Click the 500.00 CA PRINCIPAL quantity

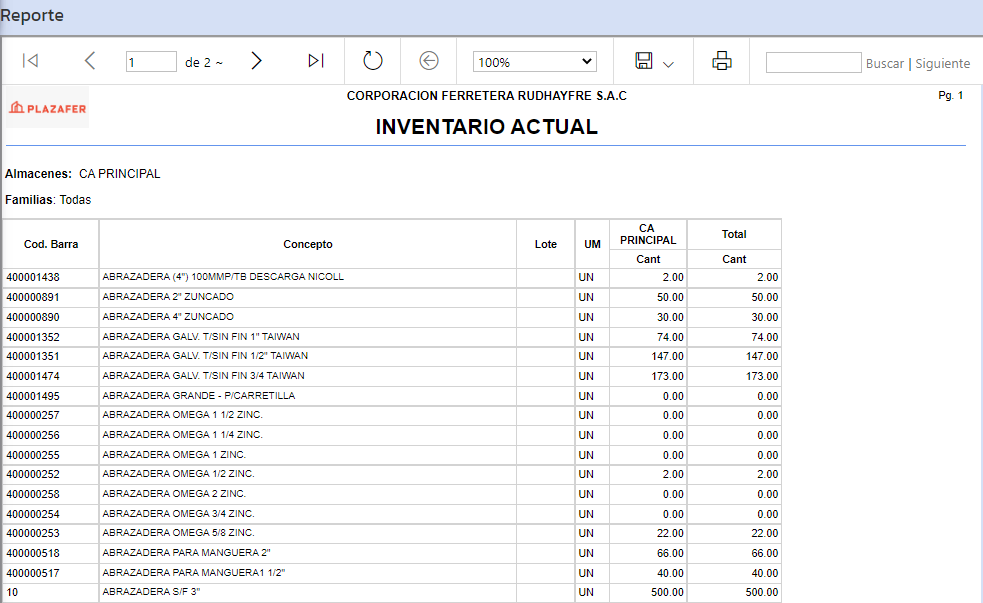click(x=667, y=592)
